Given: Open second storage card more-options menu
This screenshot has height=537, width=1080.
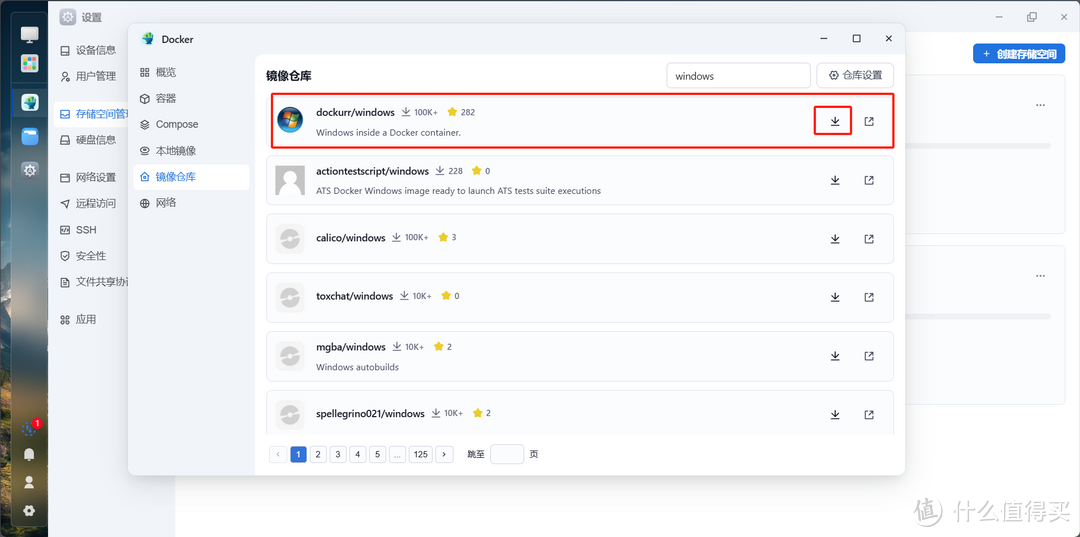Looking at the screenshot, I should pyautogui.click(x=1040, y=275).
